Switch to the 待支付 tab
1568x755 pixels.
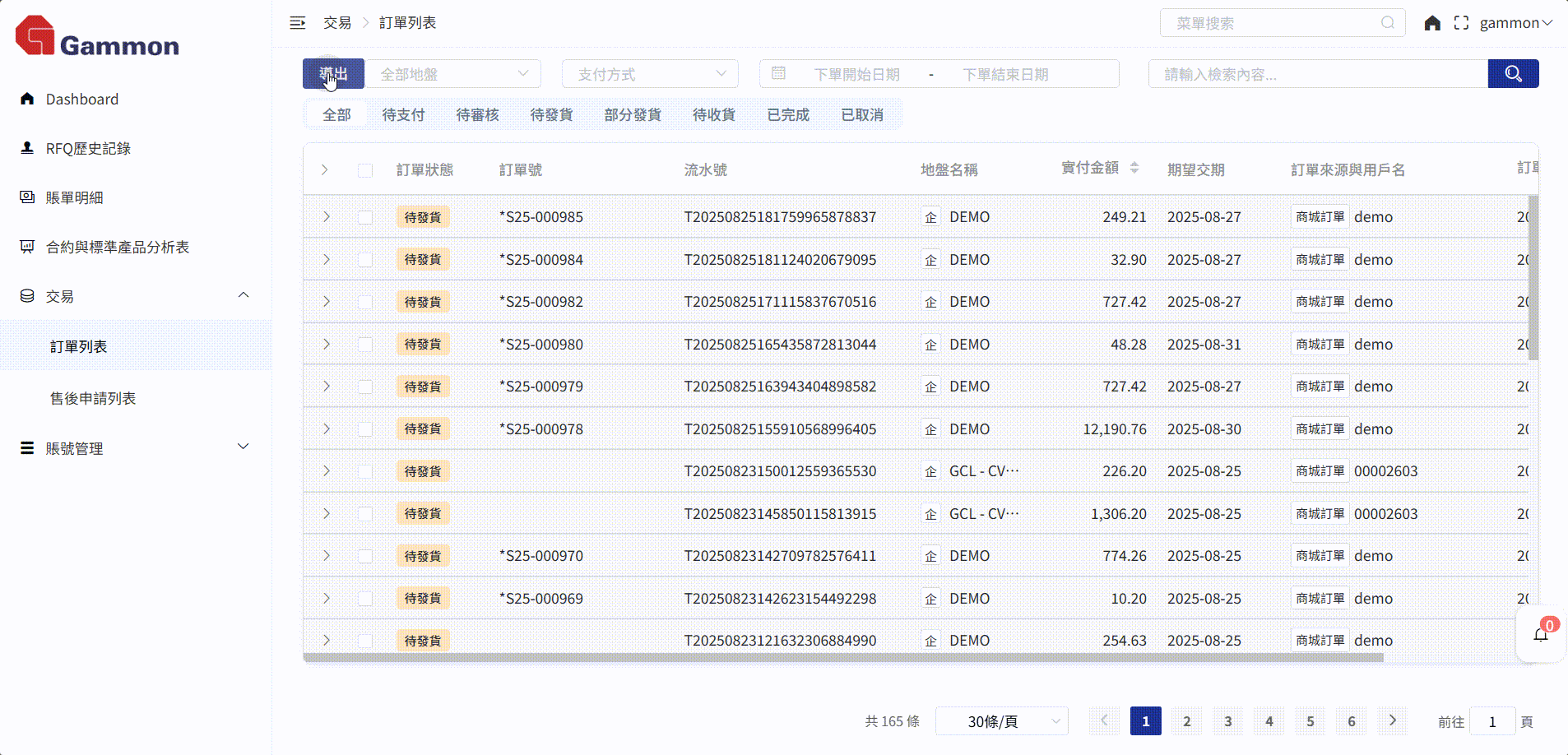coord(403,115)
